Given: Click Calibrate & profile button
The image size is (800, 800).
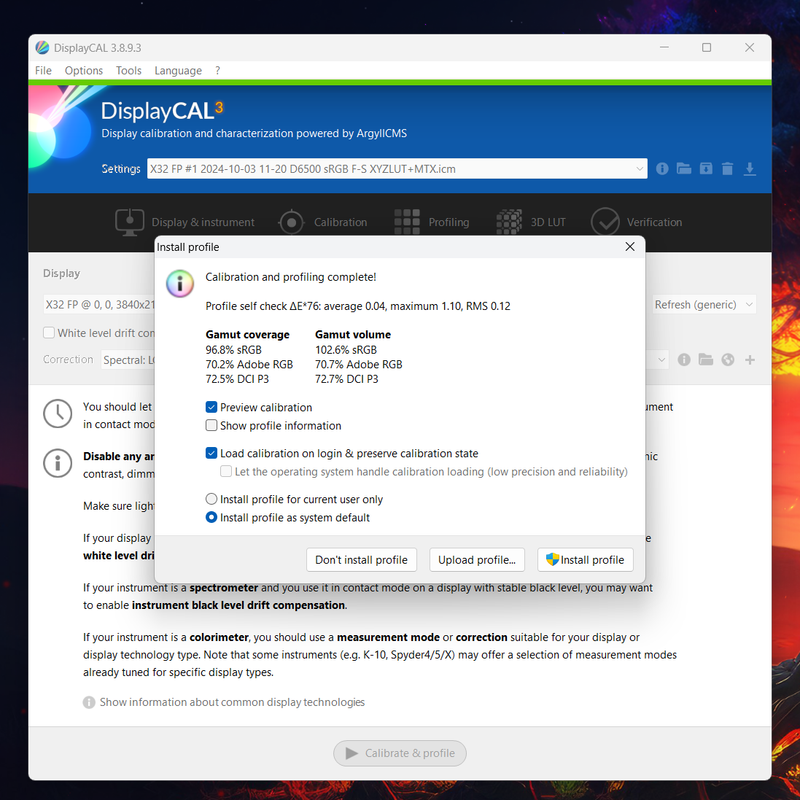Looking at the screenshot, I should click(400, 753).
